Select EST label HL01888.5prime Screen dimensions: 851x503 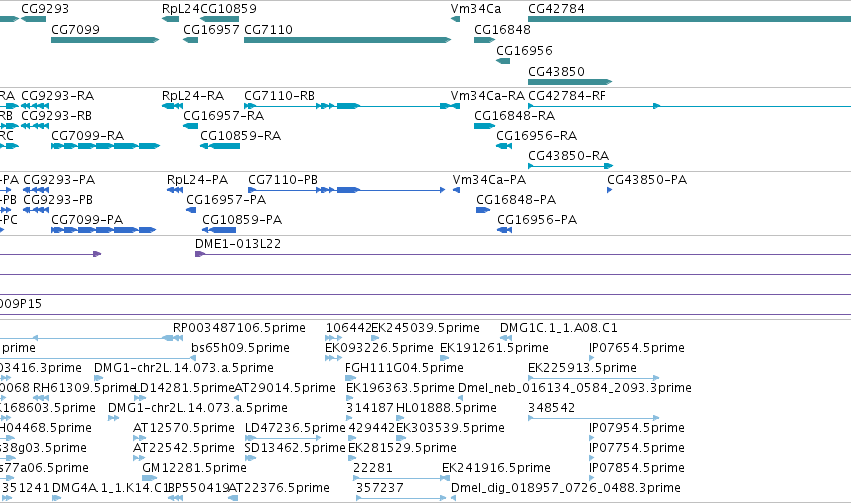446,408
